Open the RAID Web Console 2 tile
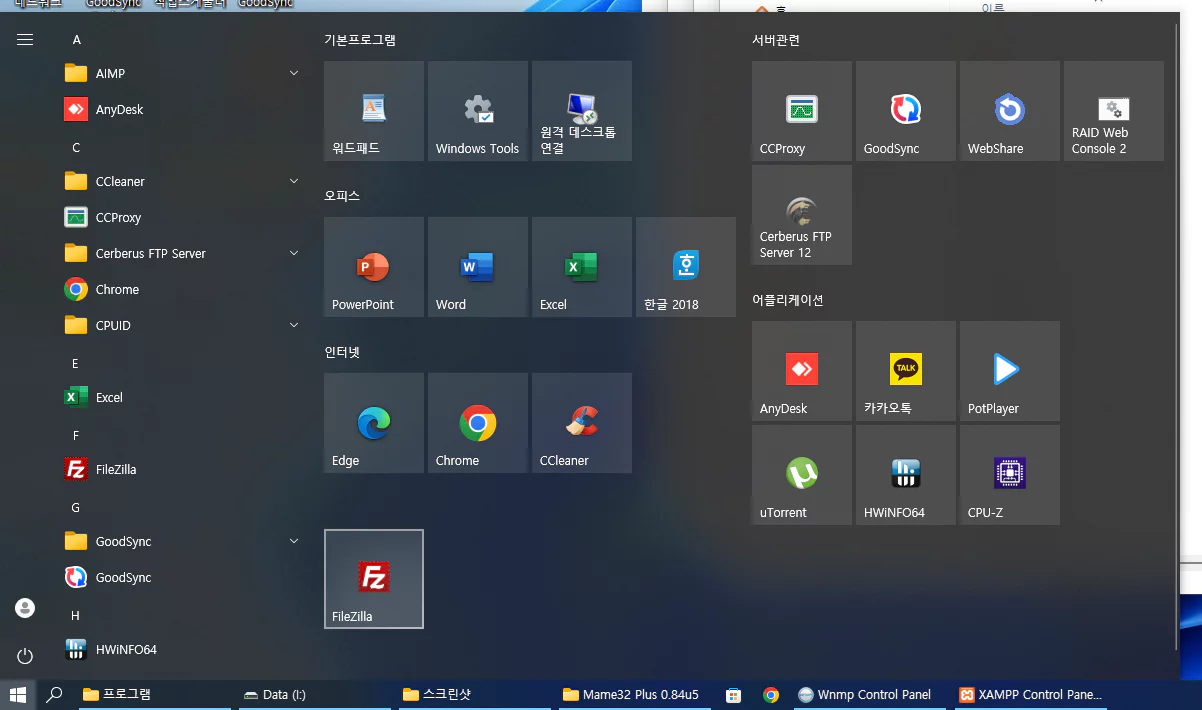Viewport: 1202px width, 710px height. point(1114,111)
